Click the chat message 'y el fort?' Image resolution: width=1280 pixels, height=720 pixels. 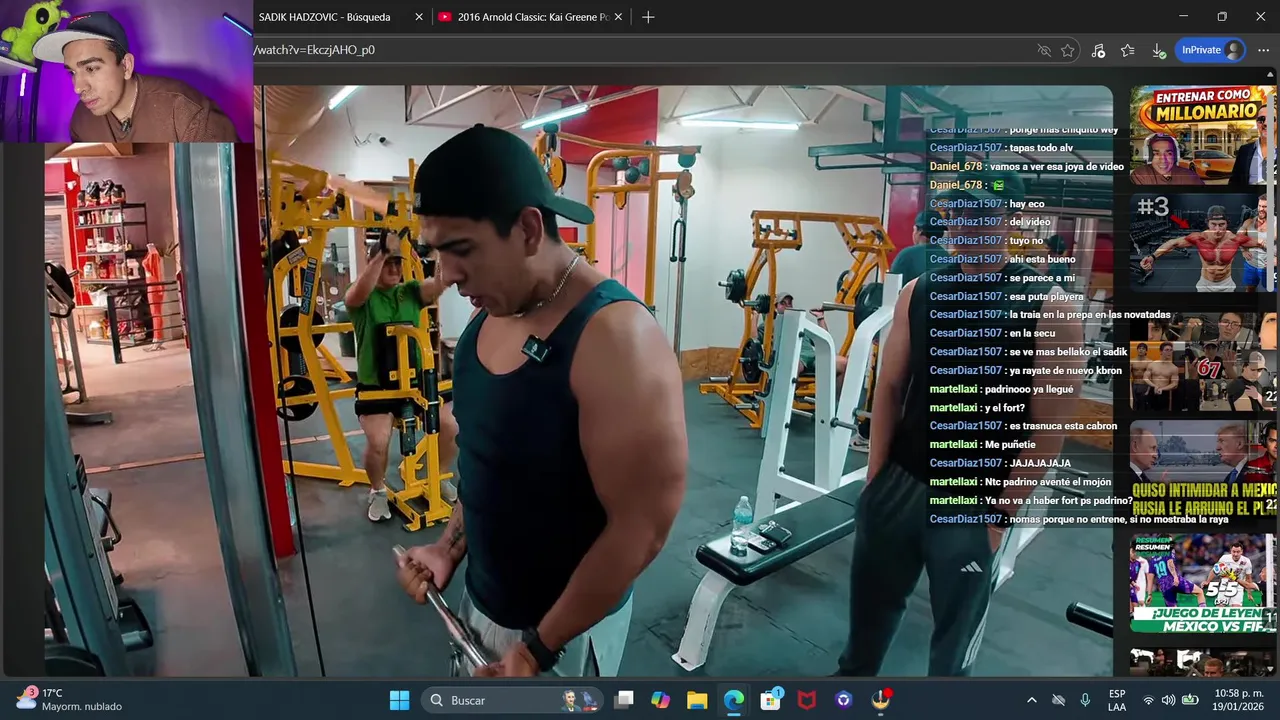pos(1005,407)
